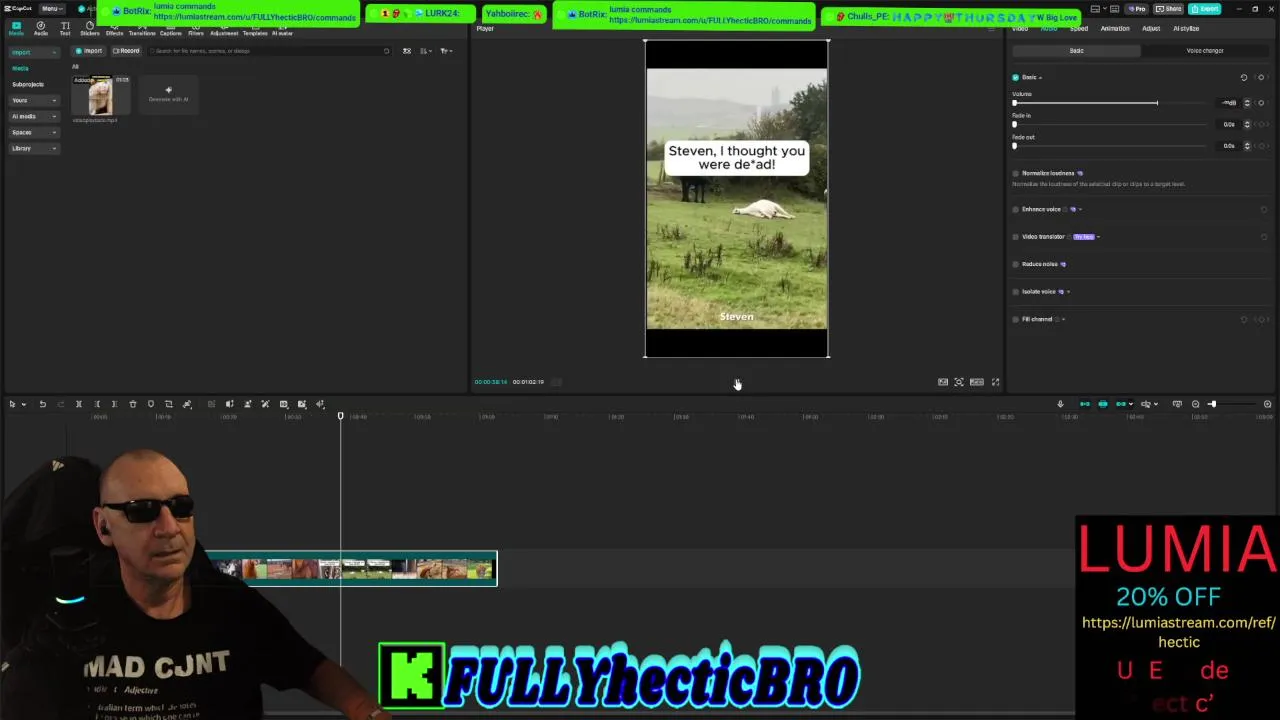Add keyframe for Volume
This screenshot has height=720, width=1280.
(x=1261, y=103)
